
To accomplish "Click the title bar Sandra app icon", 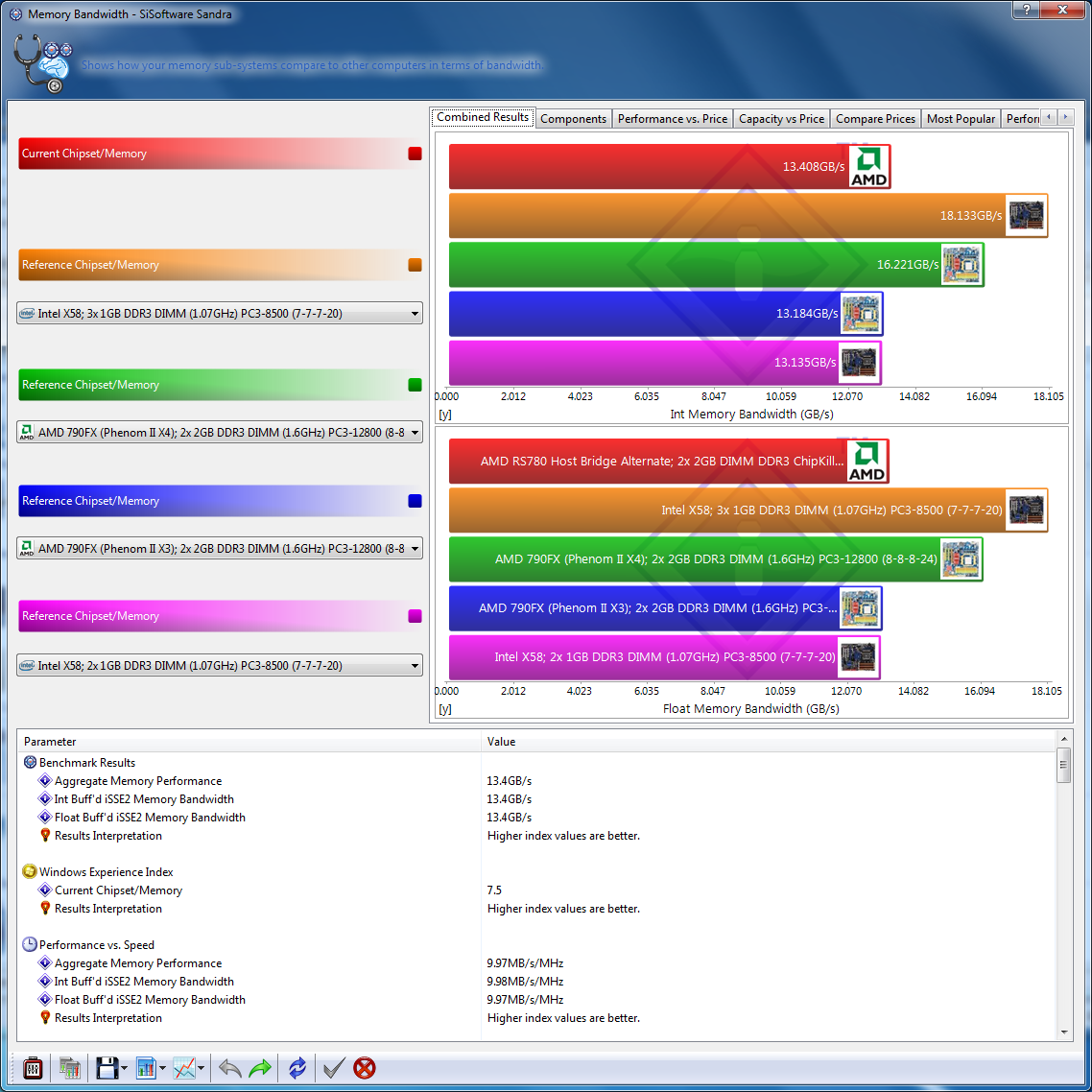I will click(x=15, y=14).
